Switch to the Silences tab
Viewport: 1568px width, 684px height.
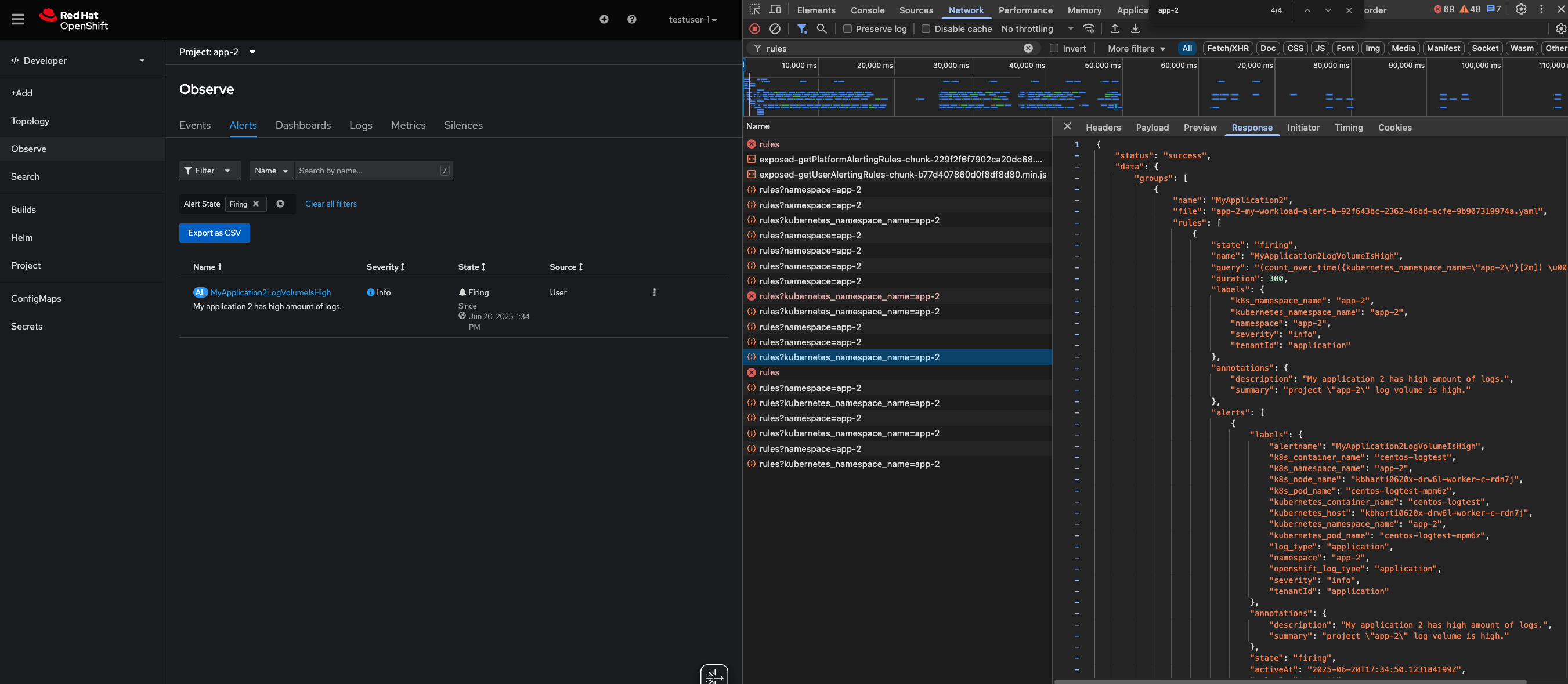tap(463, 125)
